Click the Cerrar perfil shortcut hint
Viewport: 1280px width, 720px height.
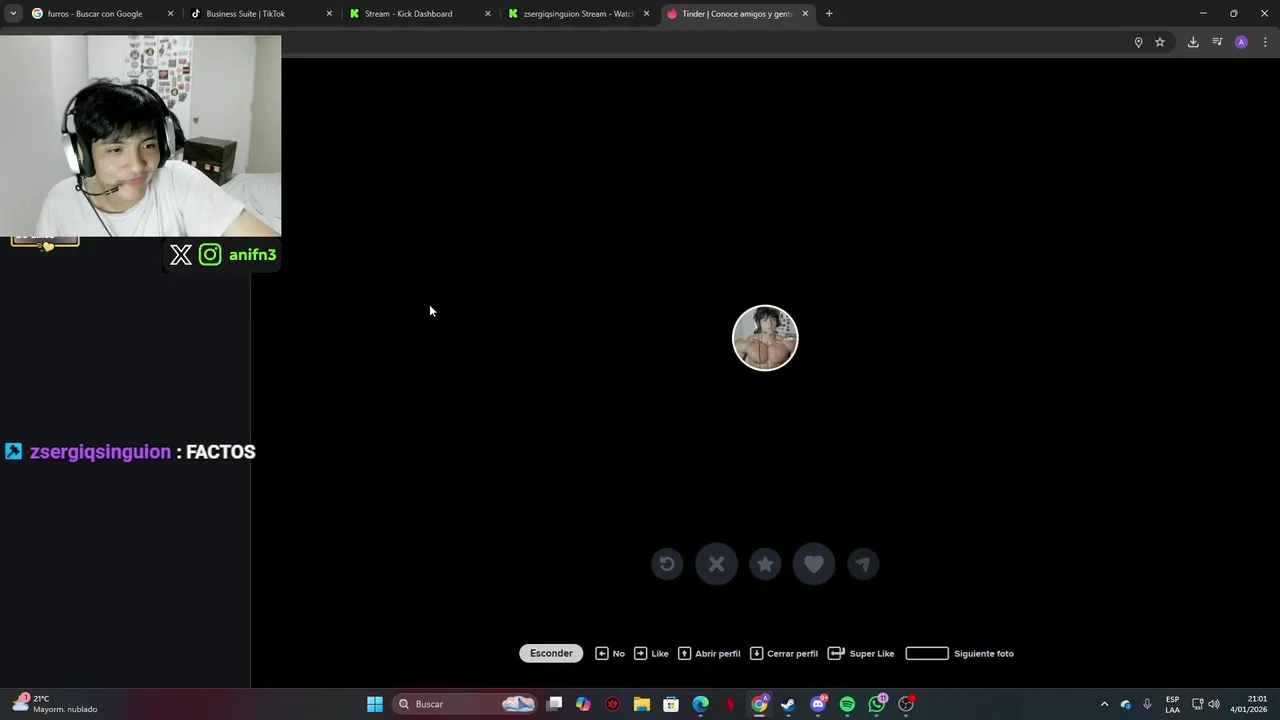pos(784,653)
